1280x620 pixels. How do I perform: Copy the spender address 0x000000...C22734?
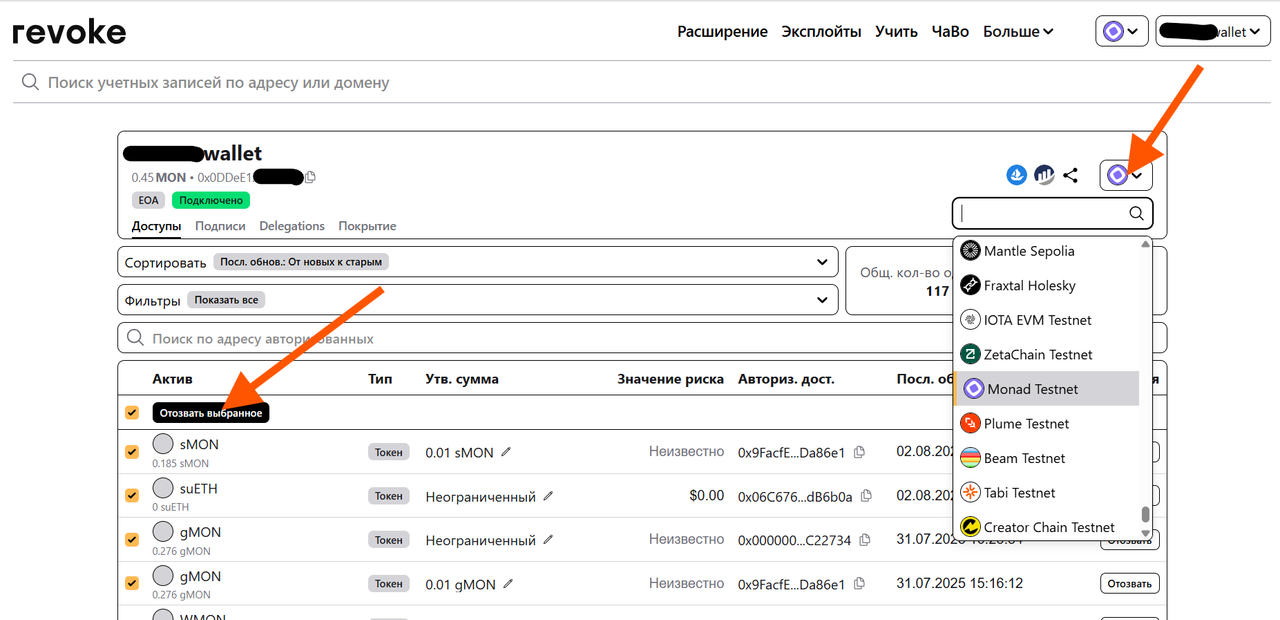tap(864, 540)
